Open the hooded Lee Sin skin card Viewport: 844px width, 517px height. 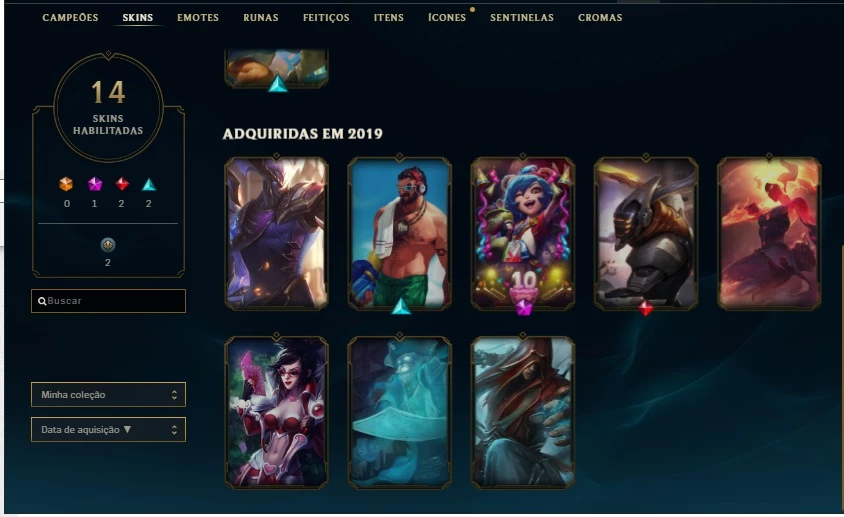coord(523,413)
